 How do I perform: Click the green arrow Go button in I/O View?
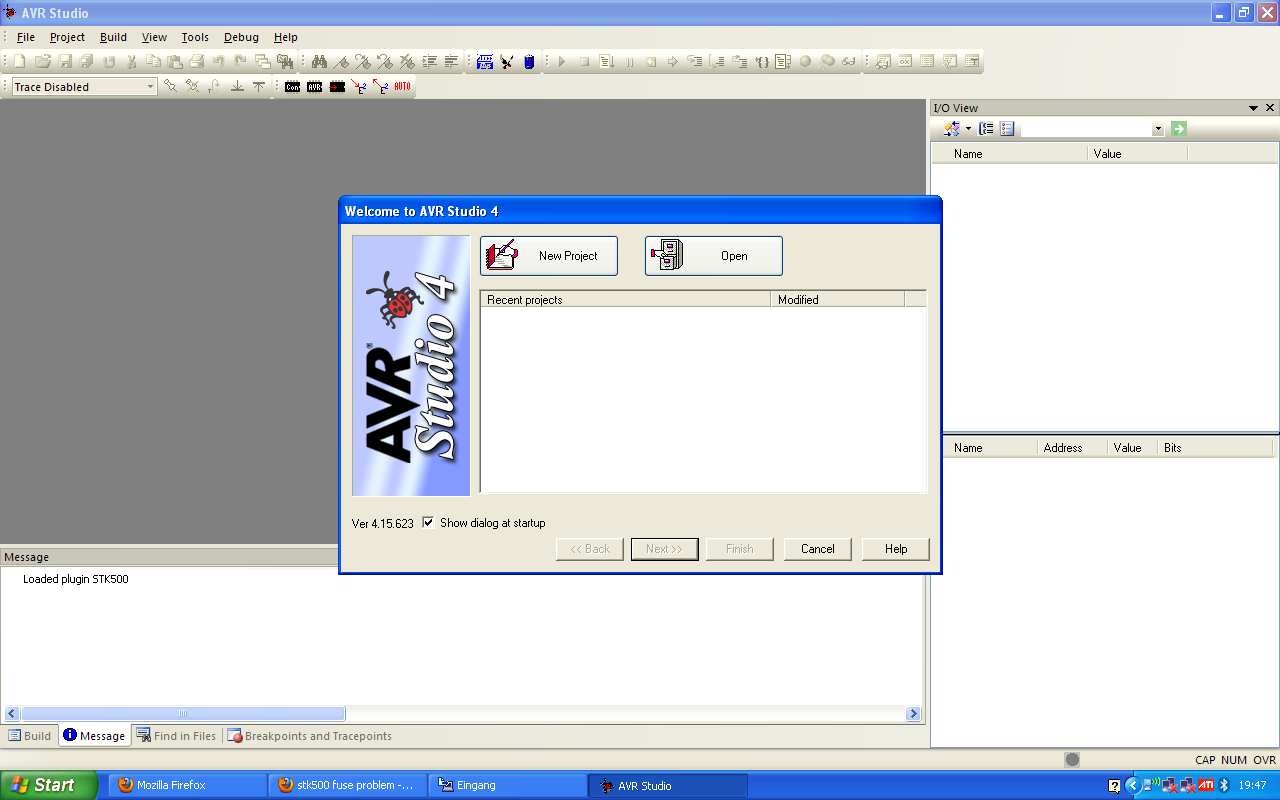coord(1179,129)
